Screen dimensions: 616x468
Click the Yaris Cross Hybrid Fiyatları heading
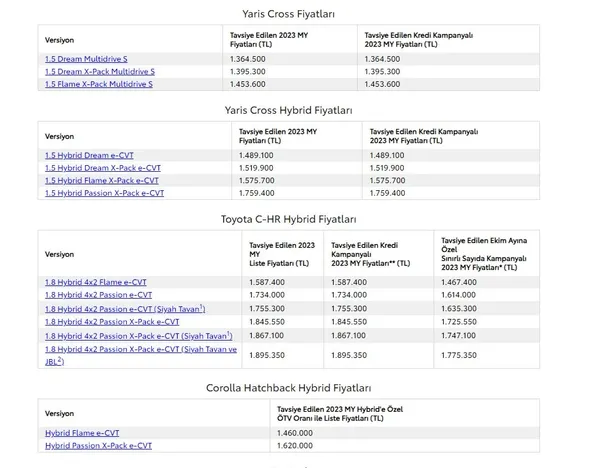click(308, 110)
